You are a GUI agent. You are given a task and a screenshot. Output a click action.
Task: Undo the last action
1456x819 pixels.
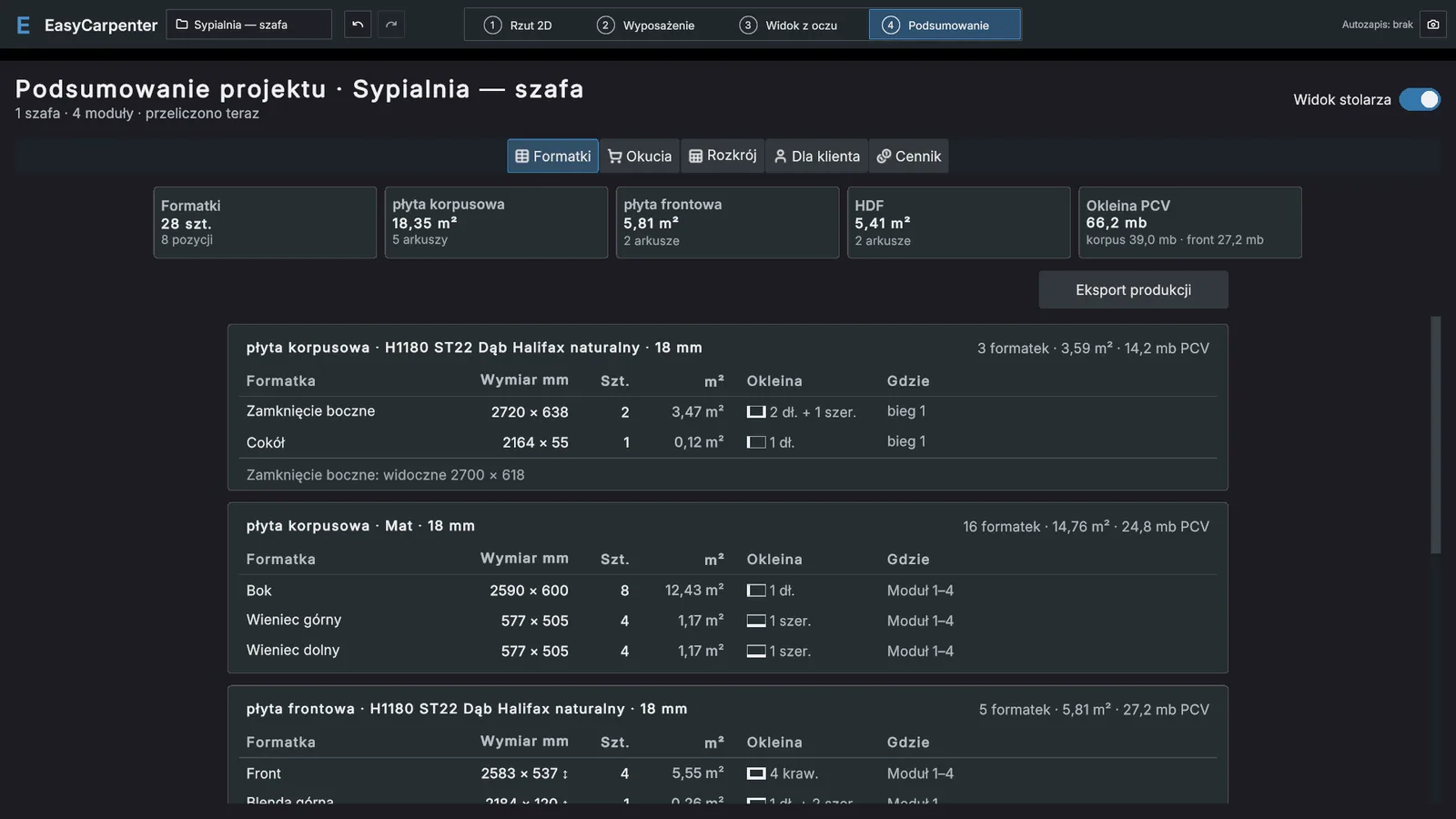[x=358, y=25]
